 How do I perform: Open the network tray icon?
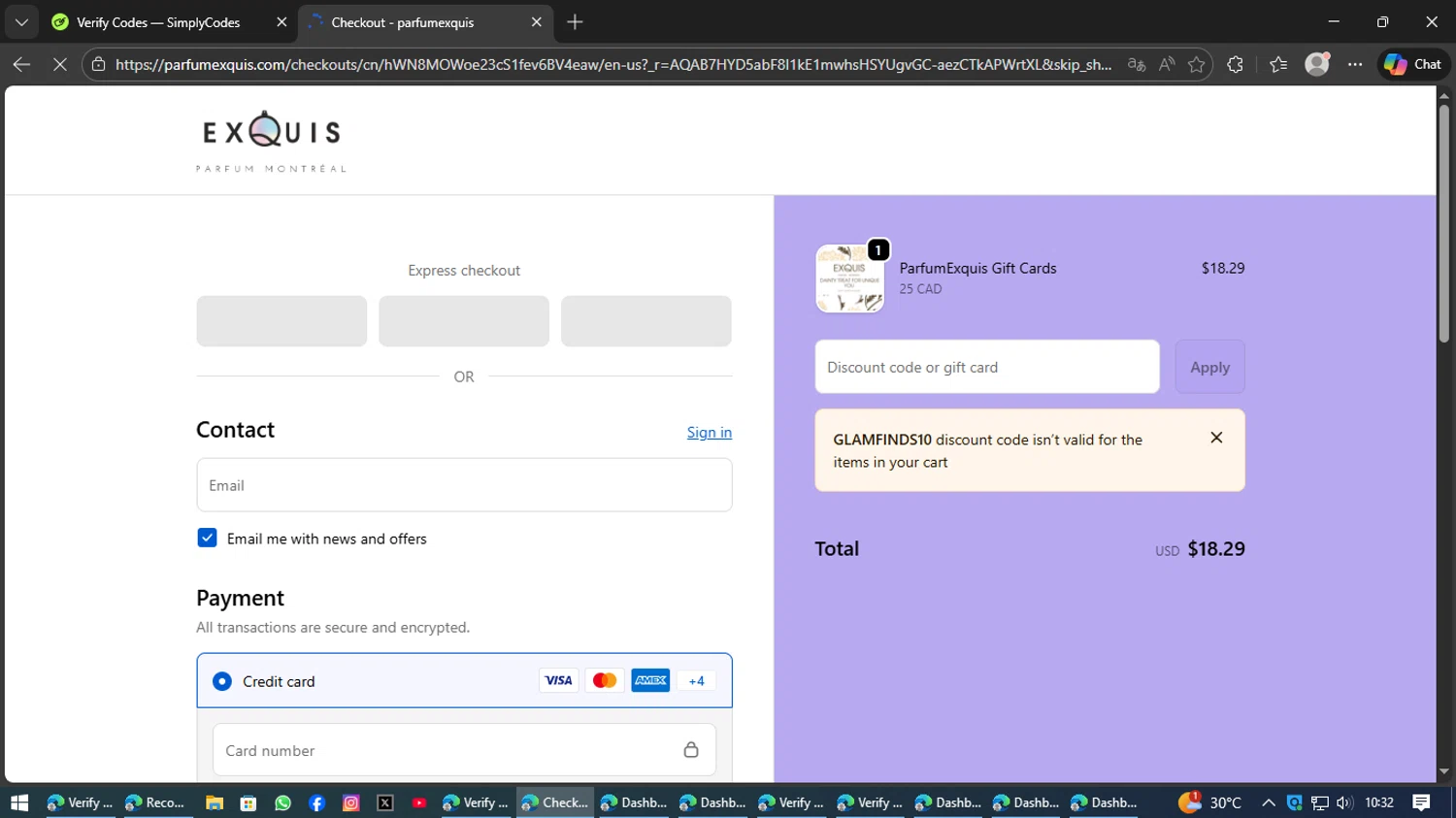[x=1320, y=802]
